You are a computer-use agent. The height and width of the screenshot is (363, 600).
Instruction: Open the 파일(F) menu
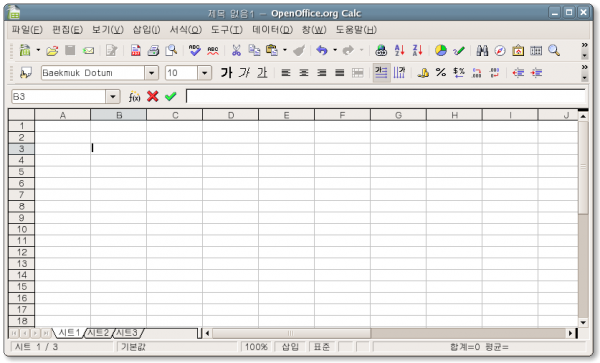27,29
